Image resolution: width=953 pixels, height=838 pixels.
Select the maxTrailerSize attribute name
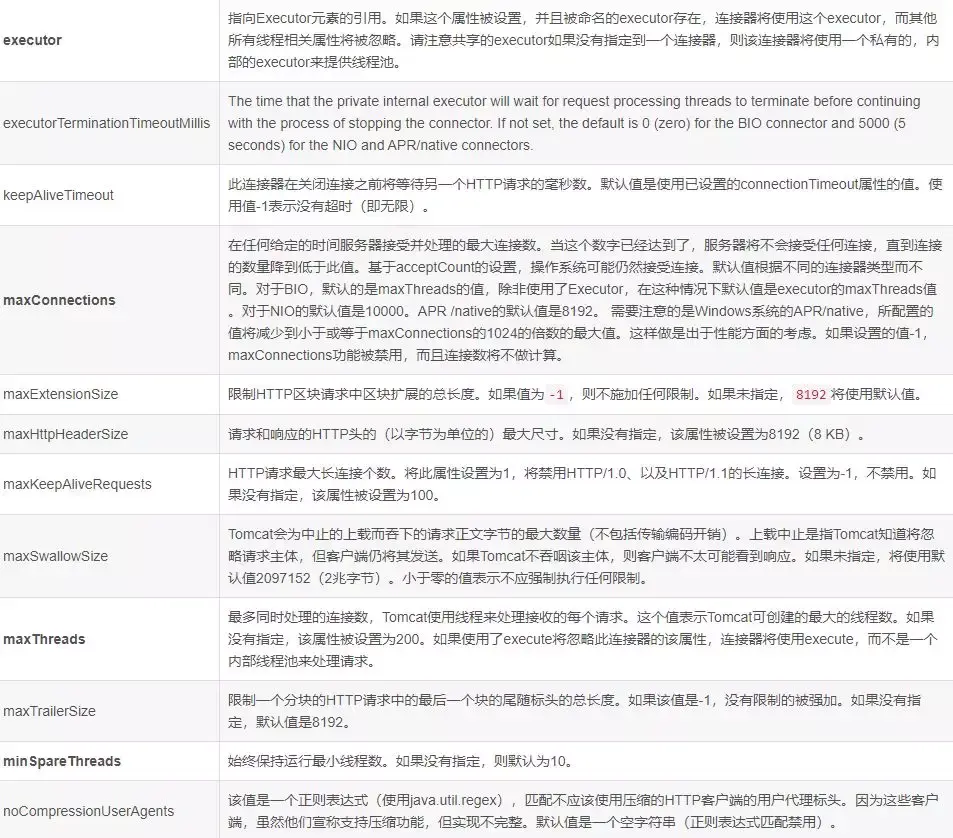click(x=49, y=711)
